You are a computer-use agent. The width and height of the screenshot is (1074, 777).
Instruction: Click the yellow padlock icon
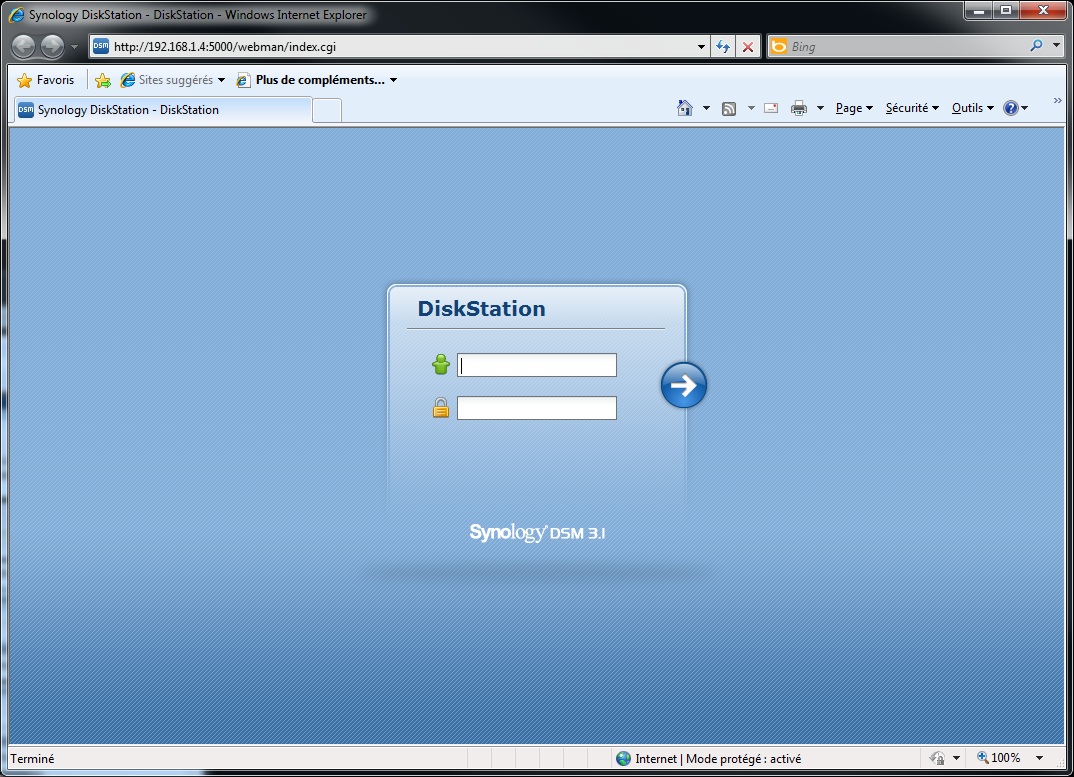[440, 408]
